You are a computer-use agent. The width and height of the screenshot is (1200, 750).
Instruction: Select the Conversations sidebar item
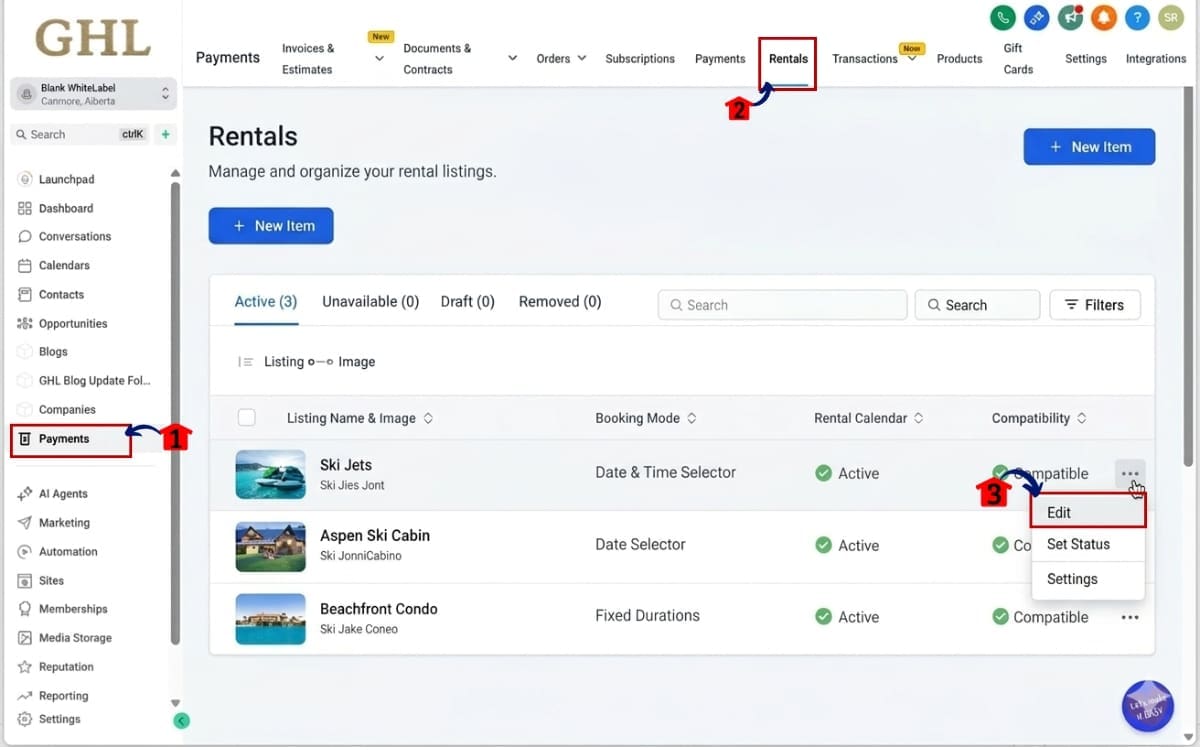click(74, 236)
